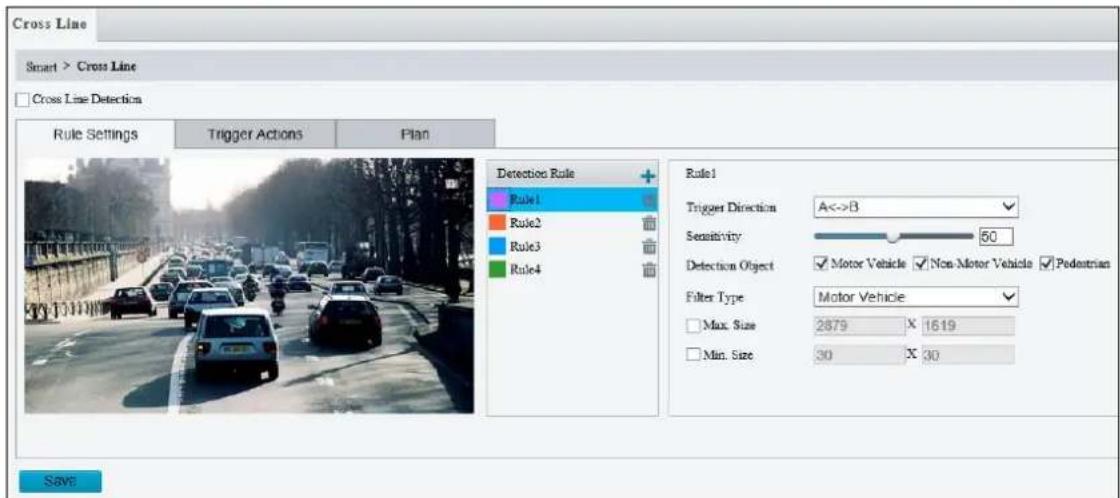Select the Cross Line top tab
Screen dimensions: 1120x498
pyautogui.click(x=50, y=24)
